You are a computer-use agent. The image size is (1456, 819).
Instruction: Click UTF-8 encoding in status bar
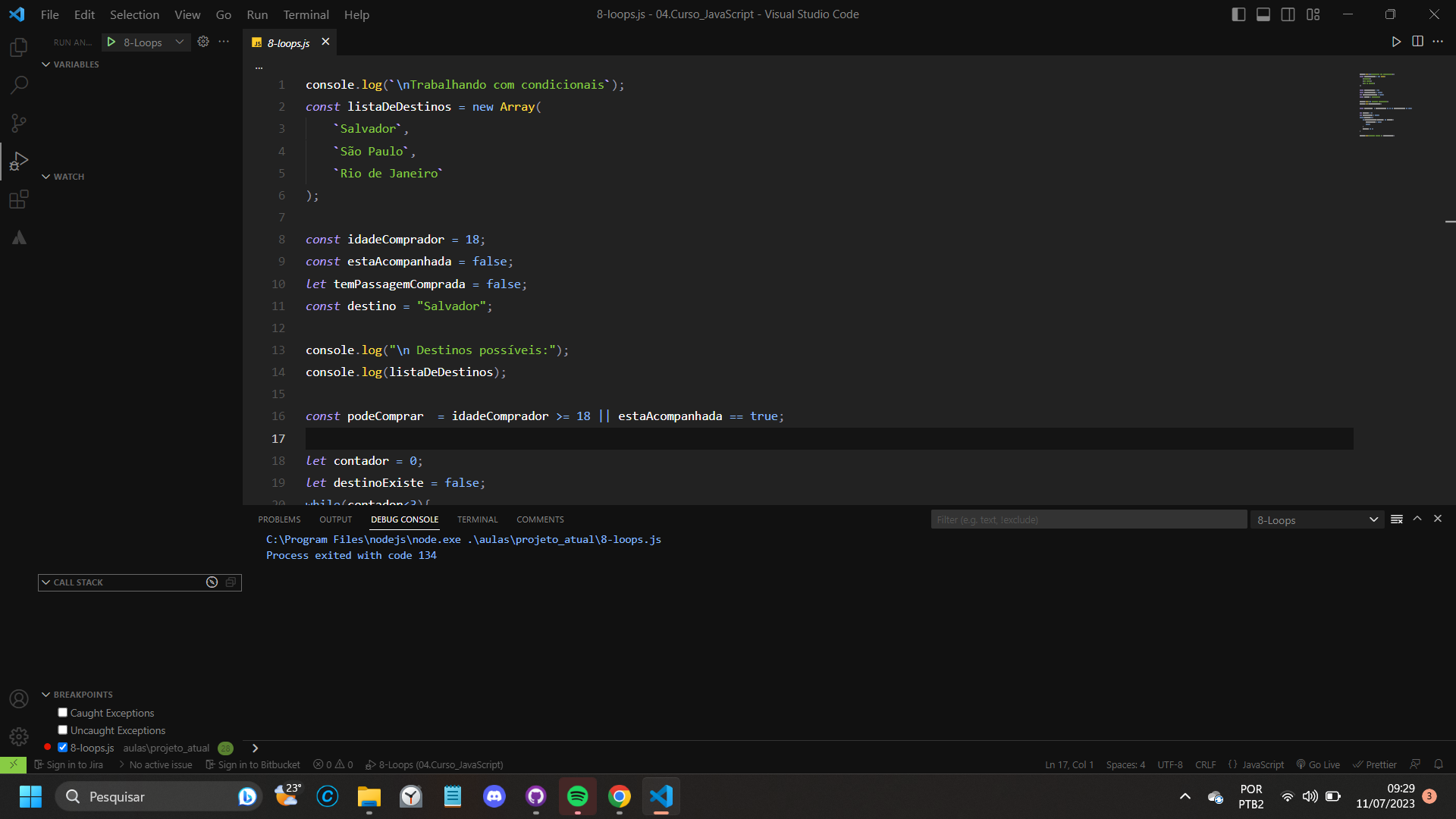coord(1170,764)
